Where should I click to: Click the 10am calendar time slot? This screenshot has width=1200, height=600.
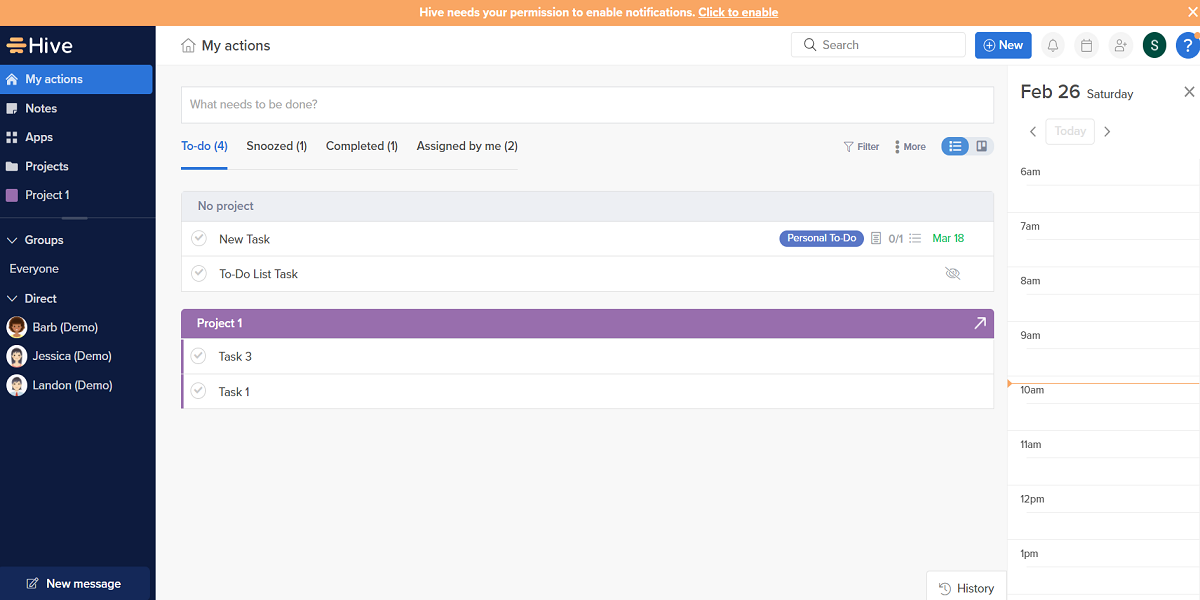[1104, 403]
